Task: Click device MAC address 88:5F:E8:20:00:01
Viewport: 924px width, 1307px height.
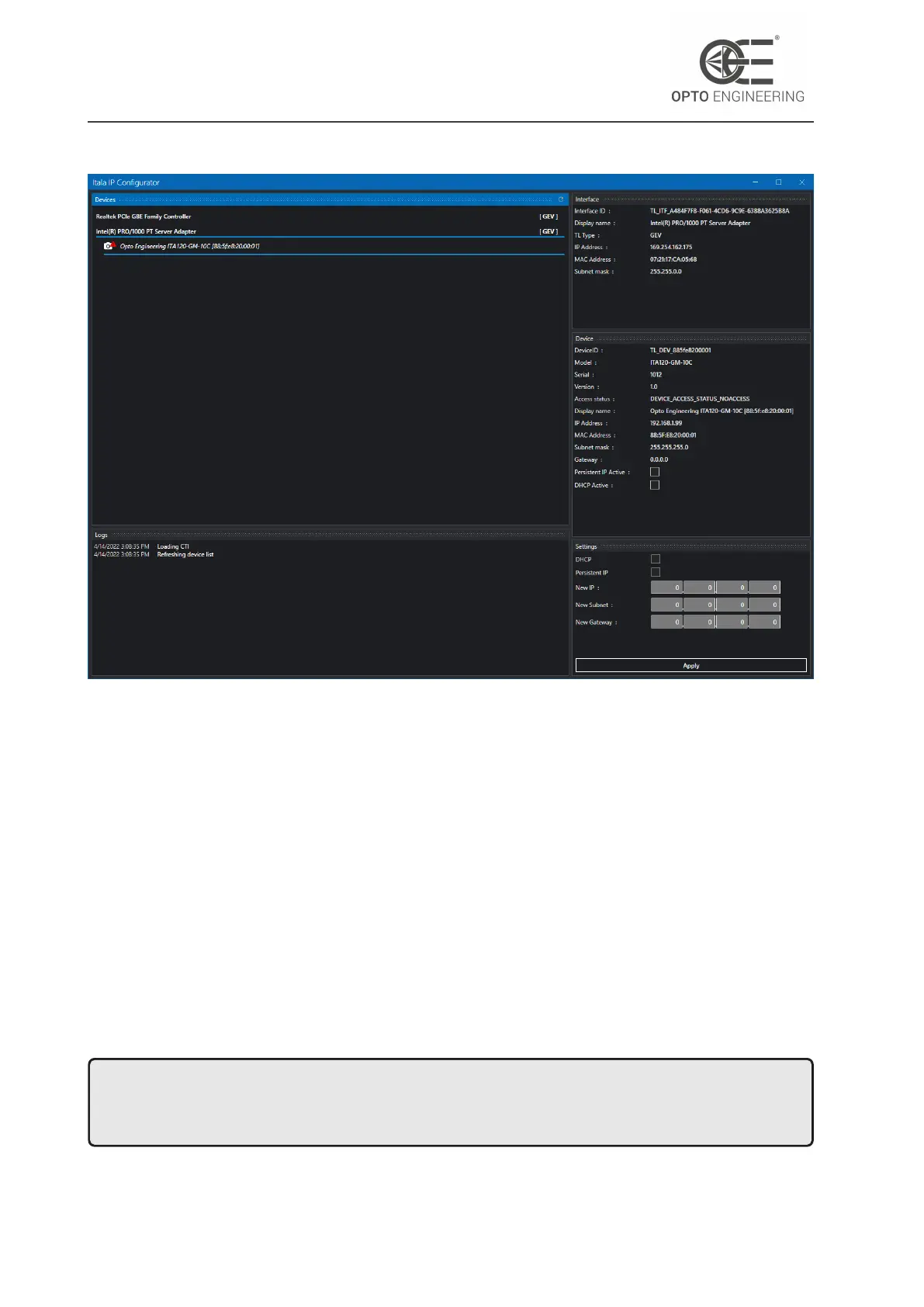Action: [x=673, y=435]
